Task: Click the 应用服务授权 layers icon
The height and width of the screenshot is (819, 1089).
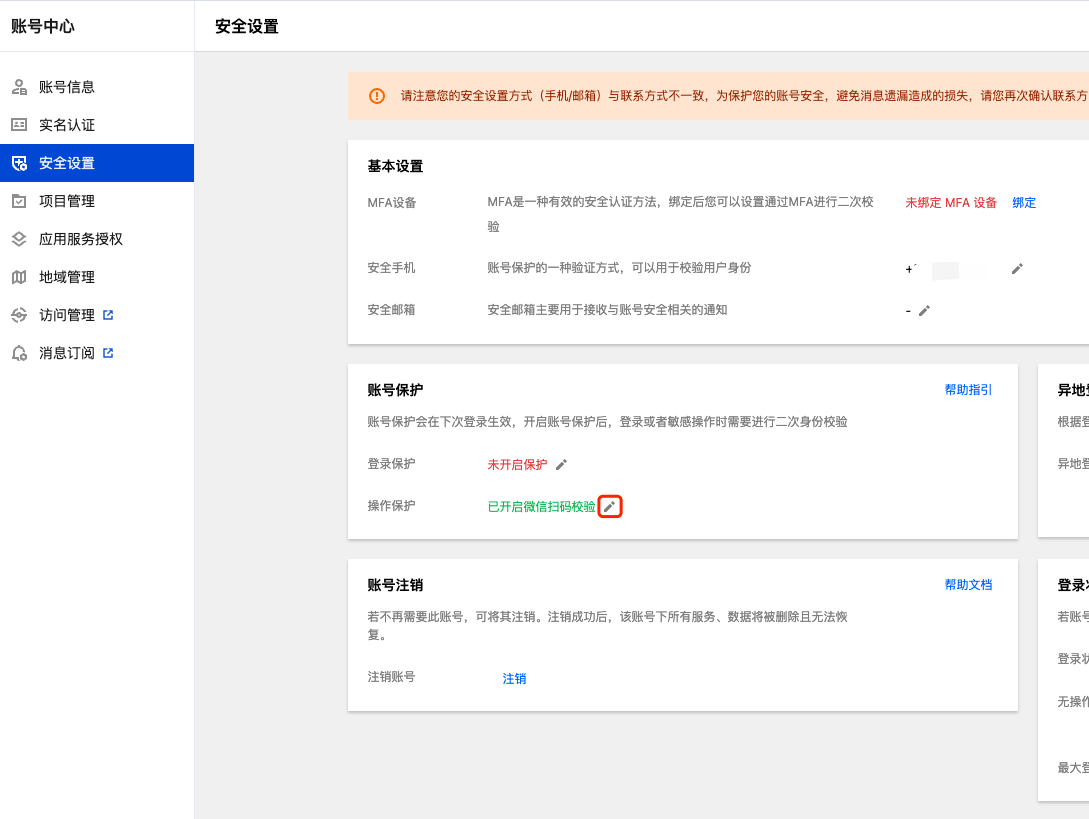Action: 19,239
